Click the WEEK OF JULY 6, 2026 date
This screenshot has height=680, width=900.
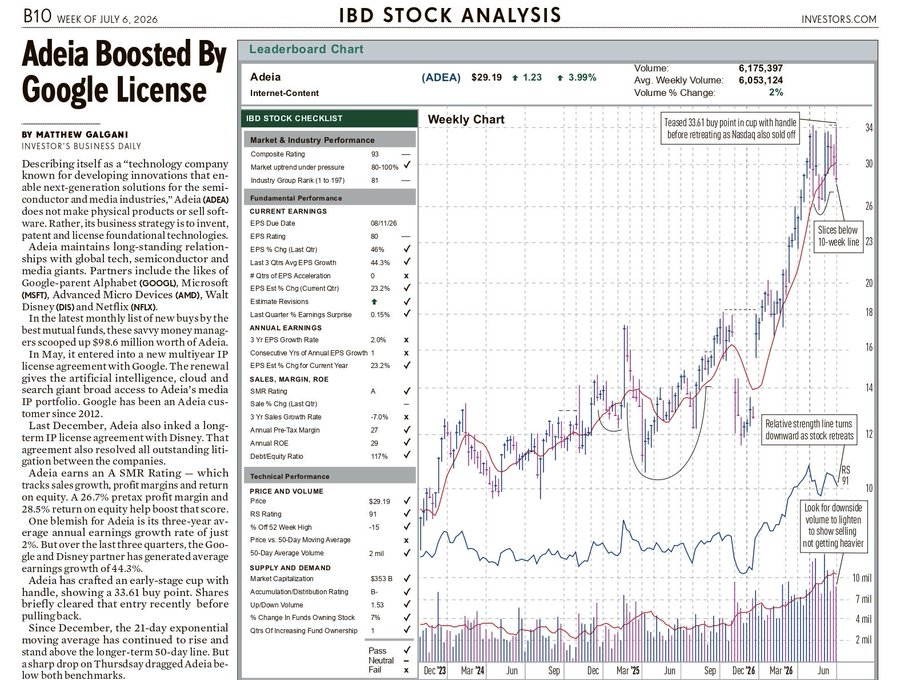coord(107,19)
